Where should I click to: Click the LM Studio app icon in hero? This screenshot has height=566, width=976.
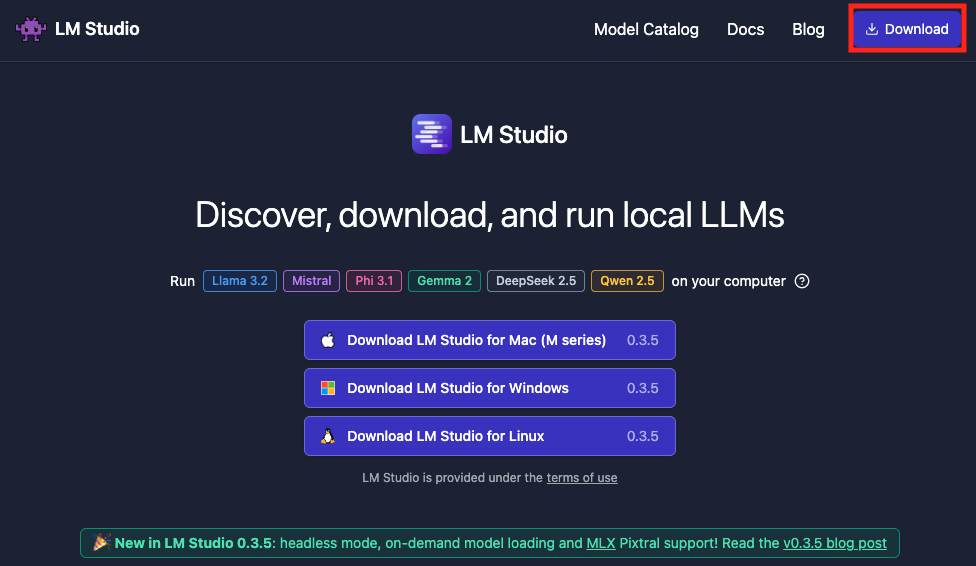(x=432, y=134)
